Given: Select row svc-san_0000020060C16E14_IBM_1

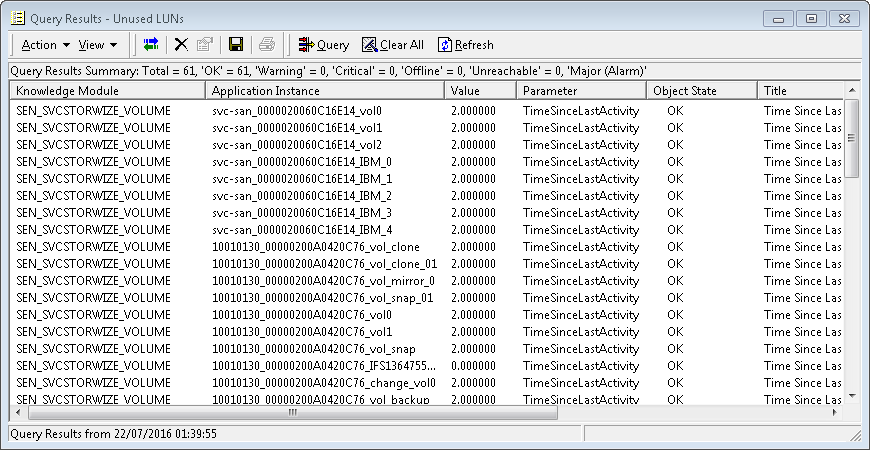Looking at the screenshot, I should (427, 179).
